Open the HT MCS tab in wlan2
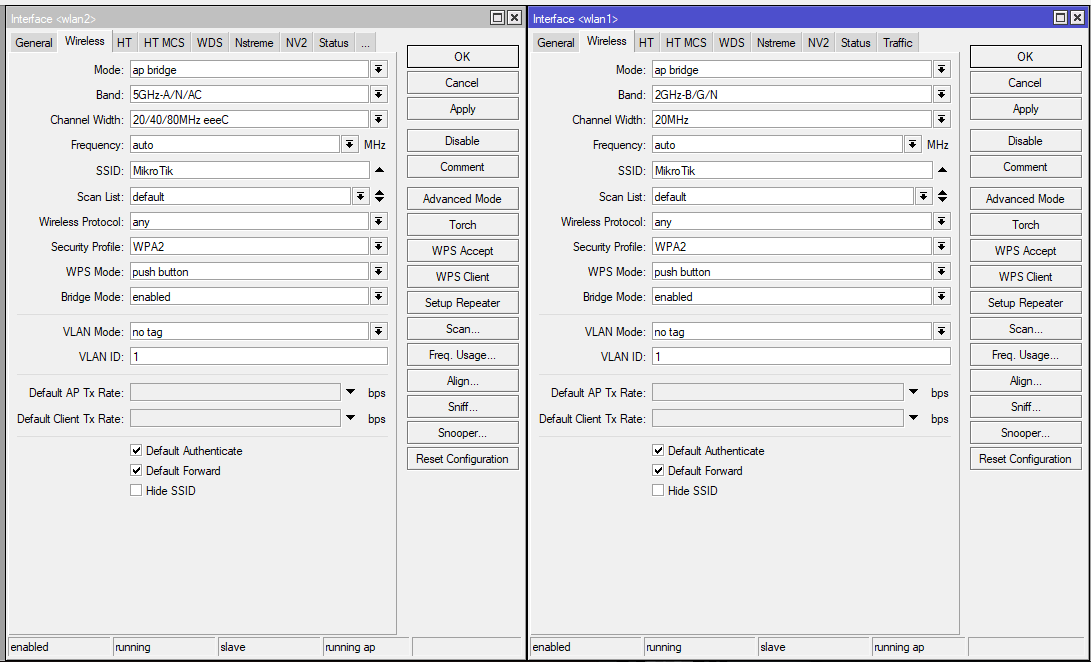 coord(164,43)
